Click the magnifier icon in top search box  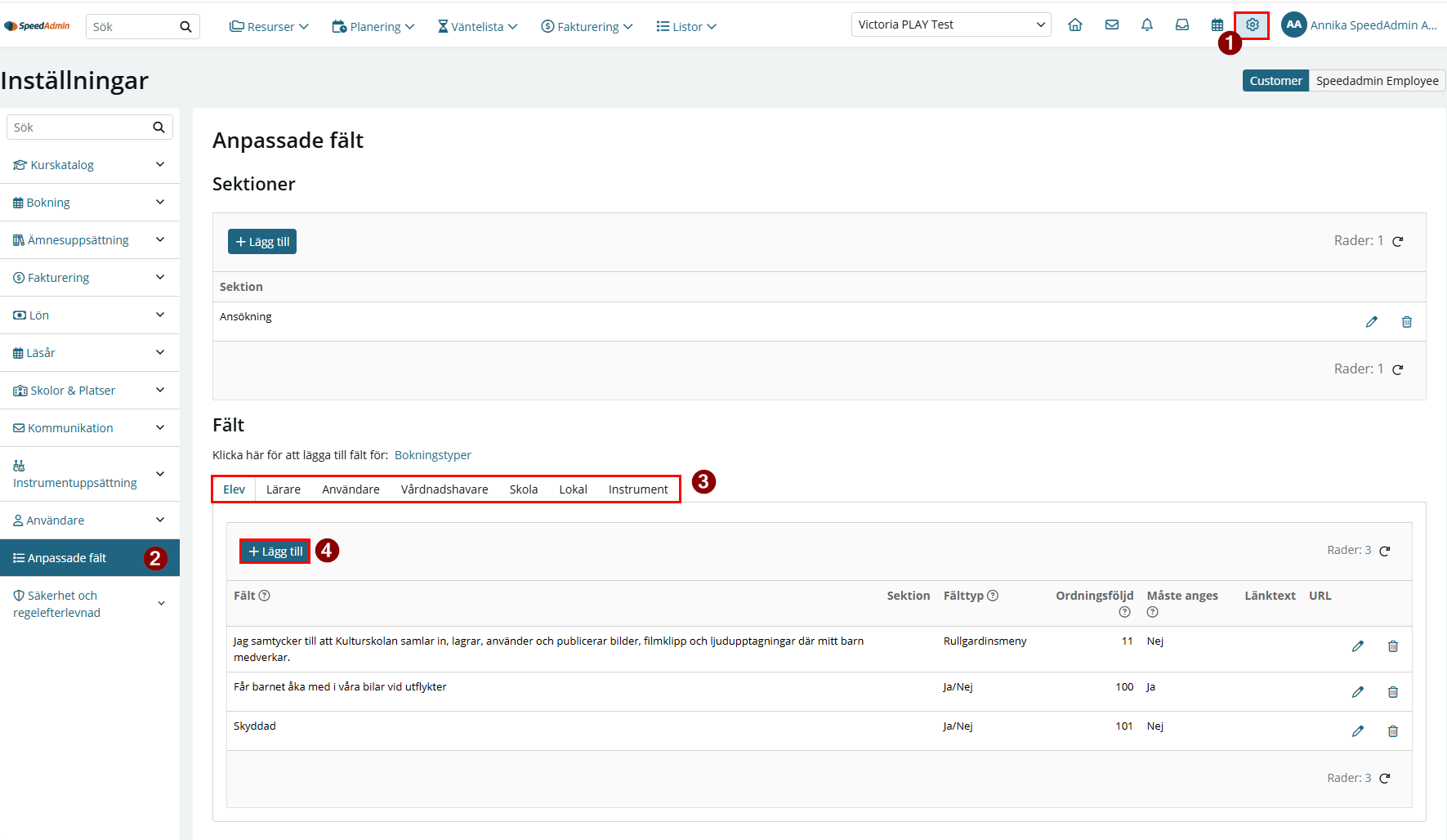(185, 27)
